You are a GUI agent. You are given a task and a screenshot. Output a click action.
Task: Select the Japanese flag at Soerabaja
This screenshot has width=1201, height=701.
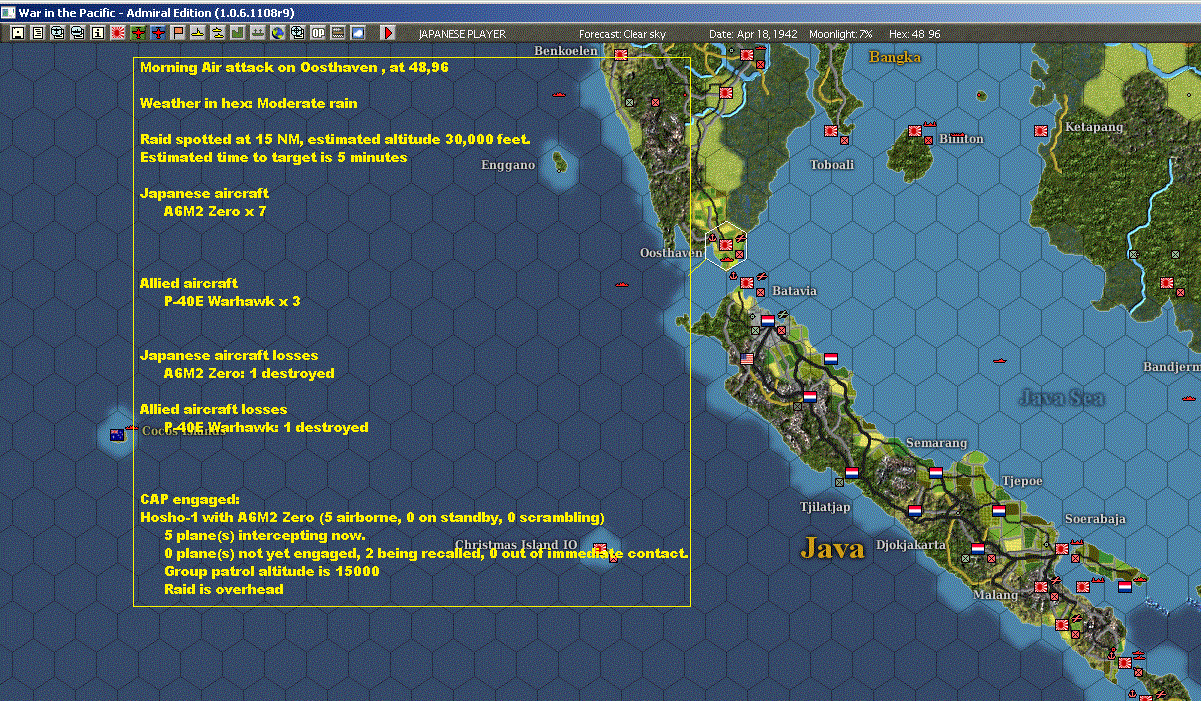tap(1062, 548)
